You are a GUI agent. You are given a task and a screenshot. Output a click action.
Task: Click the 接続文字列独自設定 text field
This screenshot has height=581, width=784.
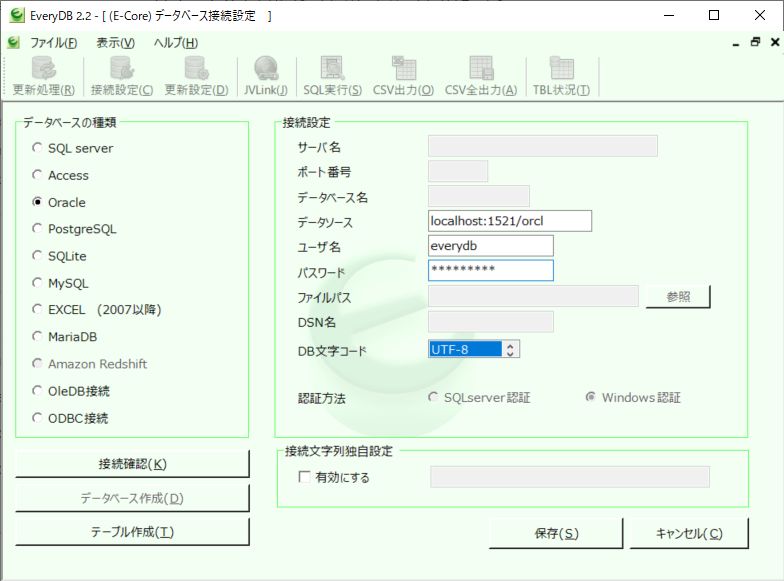pyautogui.click(x=570, y=477)
